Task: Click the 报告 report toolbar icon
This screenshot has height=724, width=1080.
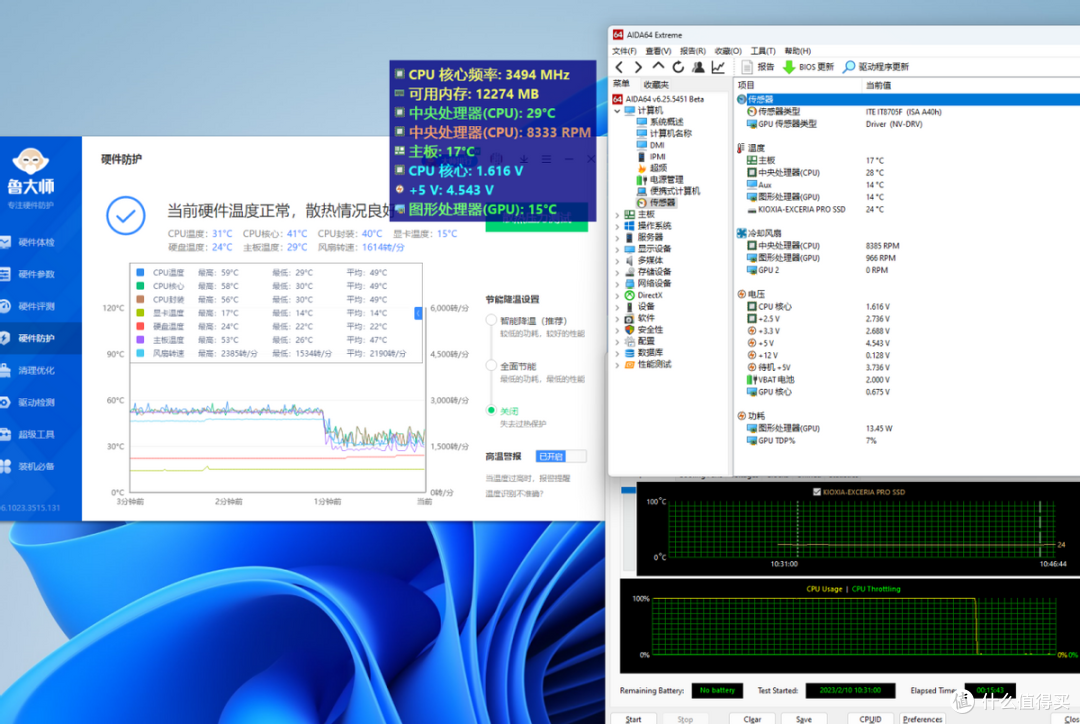Action: (x=748, y=67)
